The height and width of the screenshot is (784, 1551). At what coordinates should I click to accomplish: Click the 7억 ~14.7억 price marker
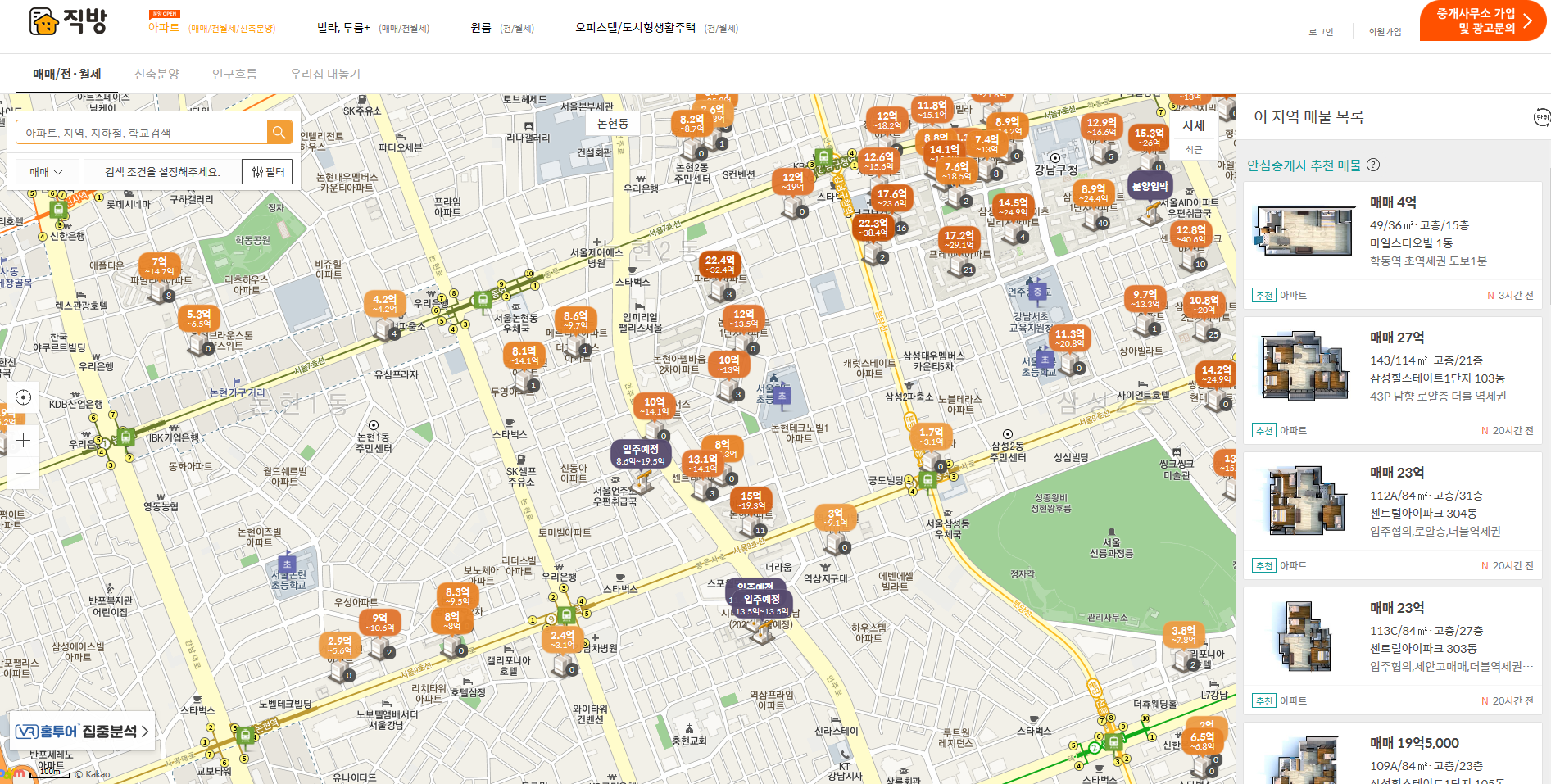pos(159,266)
